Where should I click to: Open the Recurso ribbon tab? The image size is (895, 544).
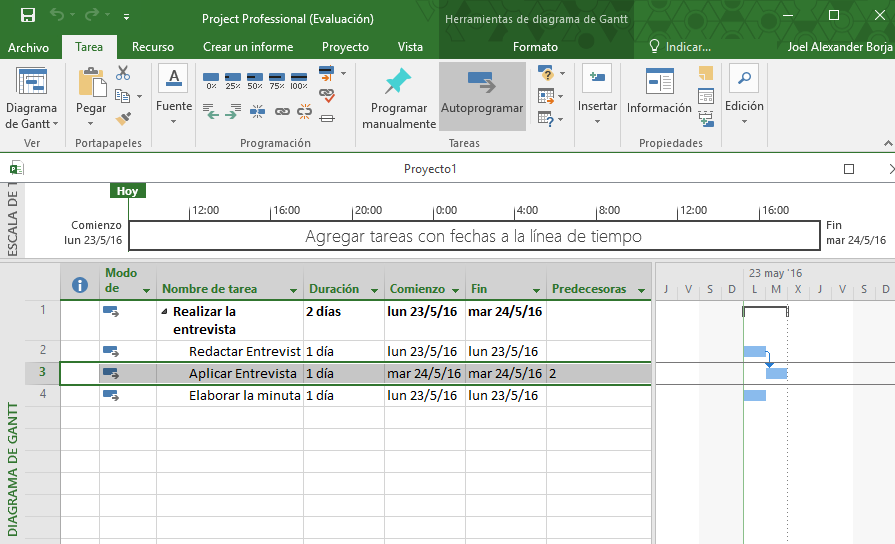153,47
